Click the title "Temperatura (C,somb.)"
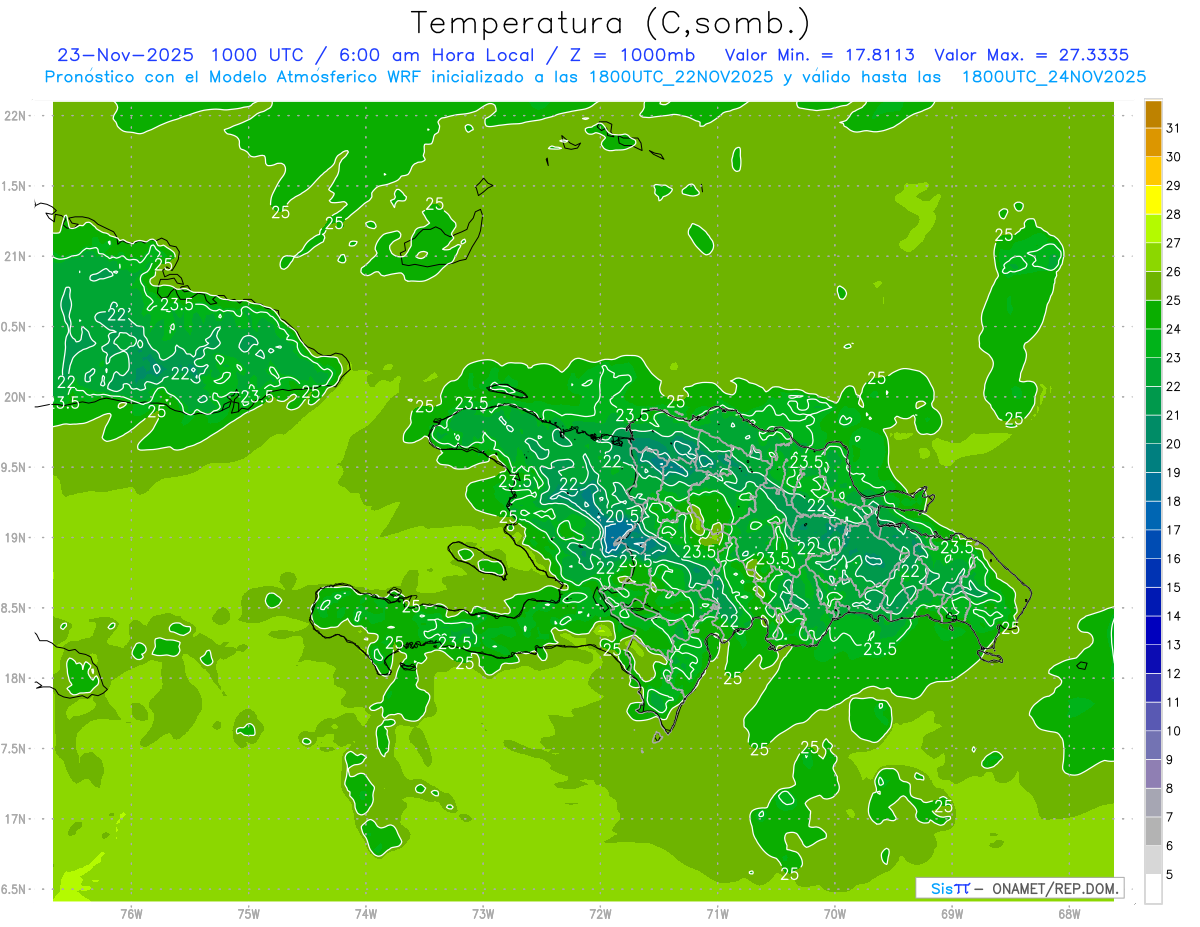The width and height of the screenshot is (1200, 927). tap(611, 23)
